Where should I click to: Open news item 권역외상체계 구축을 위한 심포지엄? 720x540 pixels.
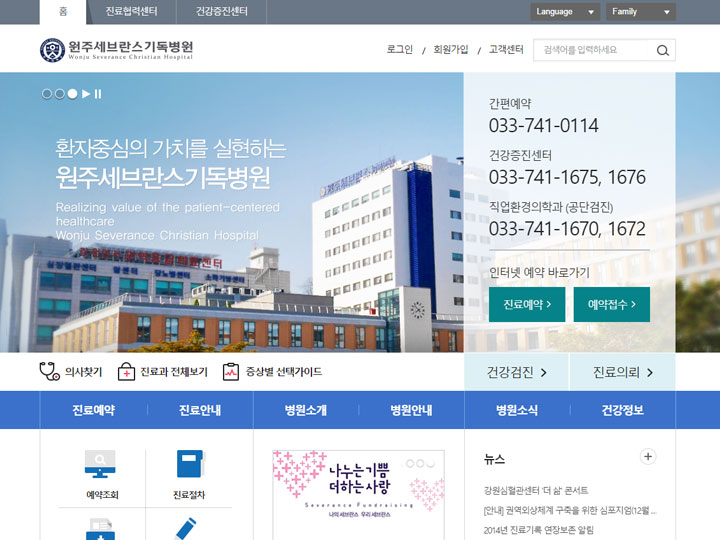(x=570, y=511)
